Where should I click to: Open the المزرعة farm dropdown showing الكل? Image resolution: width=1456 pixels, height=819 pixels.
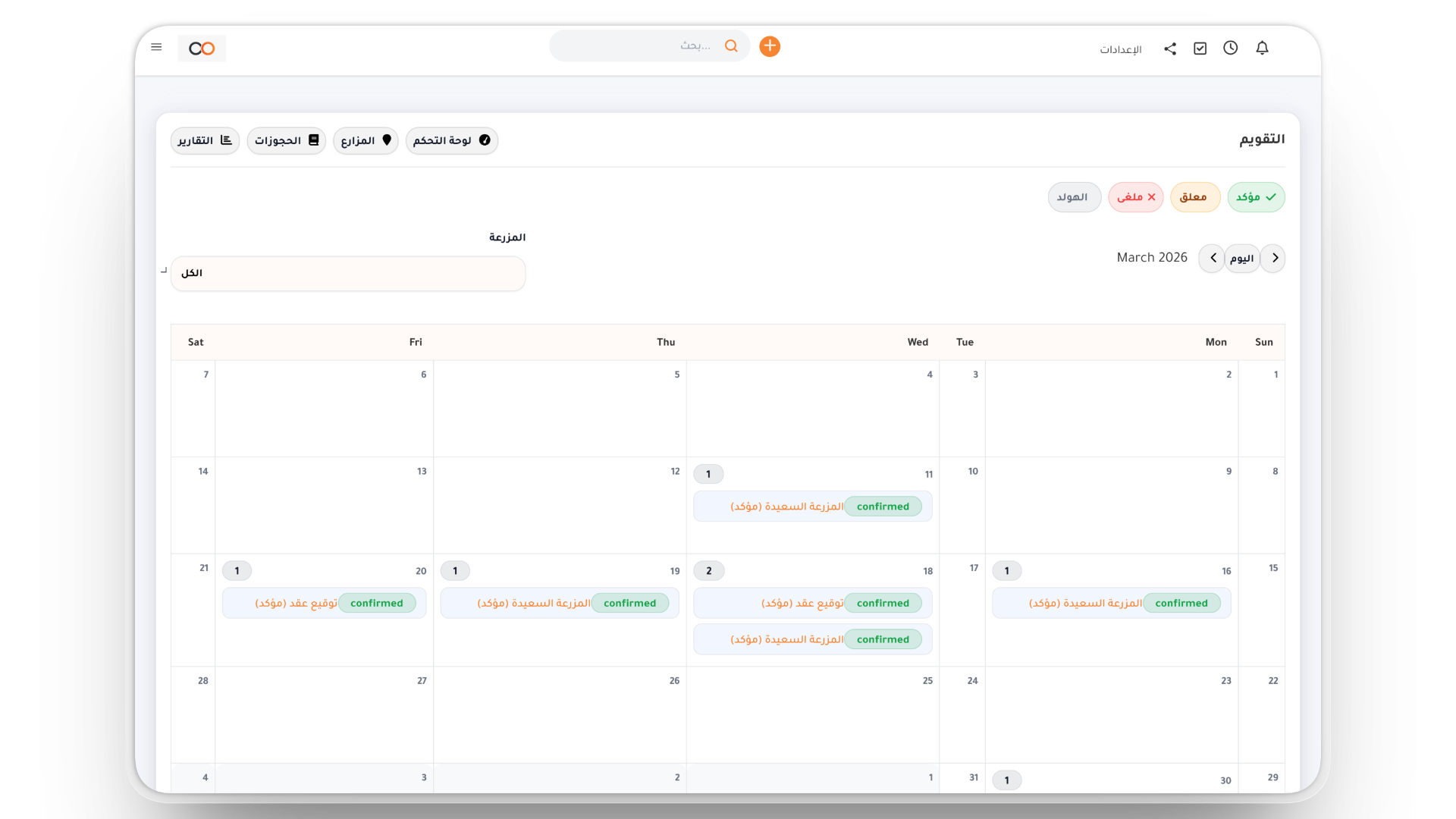tap(348, 274)
